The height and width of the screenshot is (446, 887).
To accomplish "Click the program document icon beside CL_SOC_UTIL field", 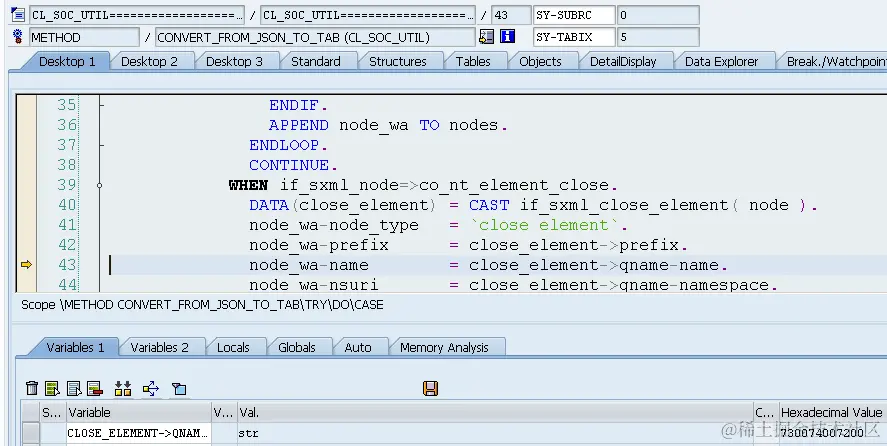I will [18, 14].
